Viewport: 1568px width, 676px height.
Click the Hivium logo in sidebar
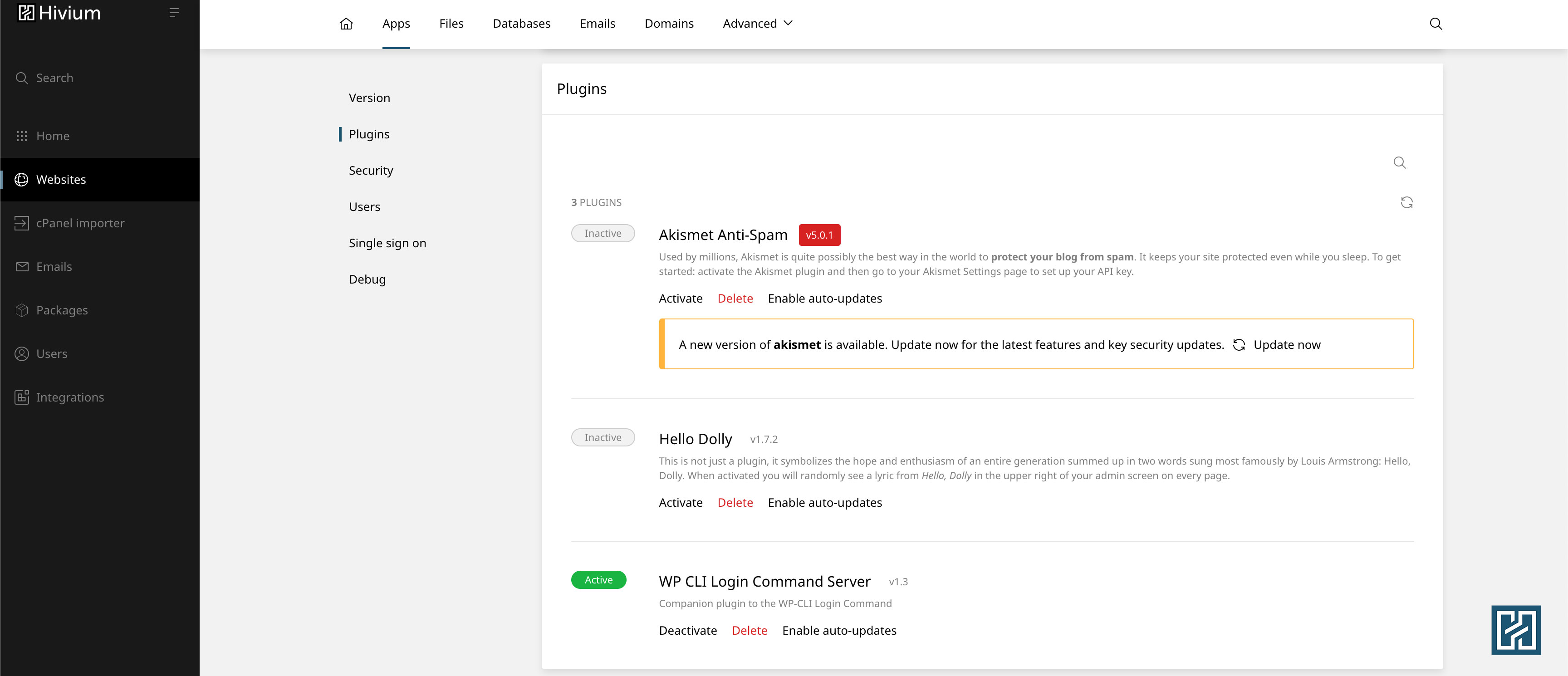click(x=59, y=13)
